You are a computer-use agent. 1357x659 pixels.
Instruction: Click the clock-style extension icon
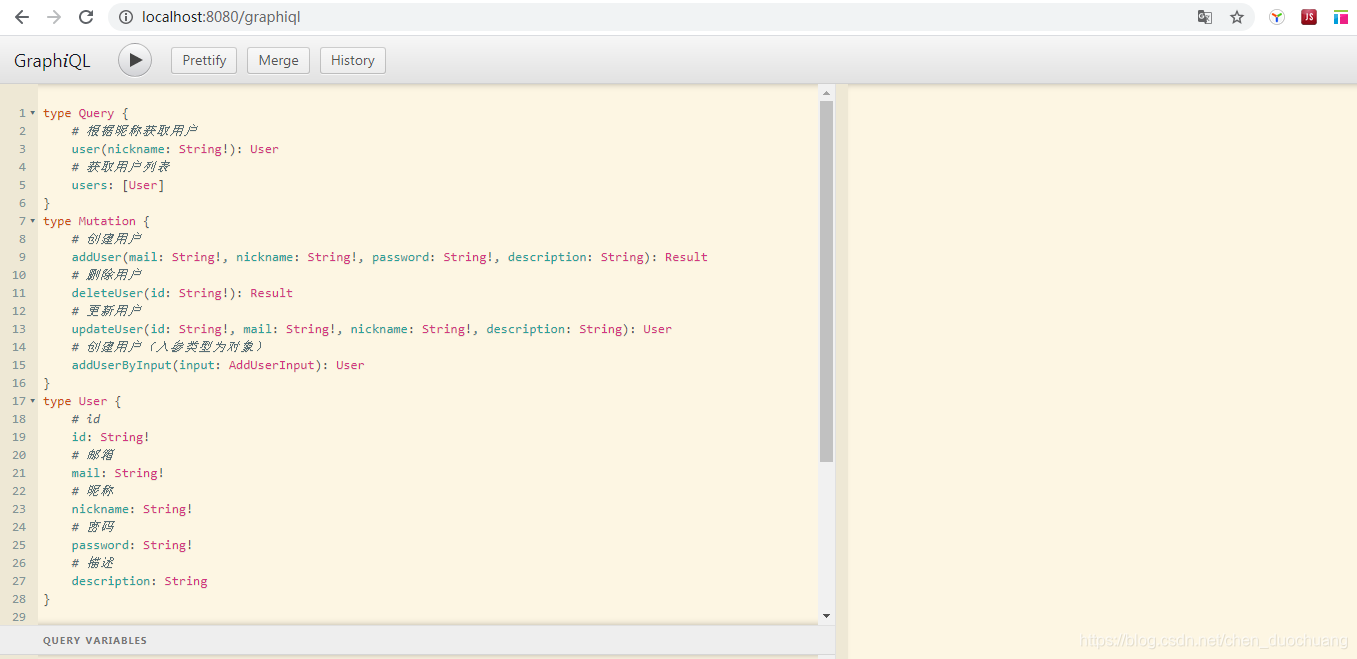click(x=1276, y=17)
